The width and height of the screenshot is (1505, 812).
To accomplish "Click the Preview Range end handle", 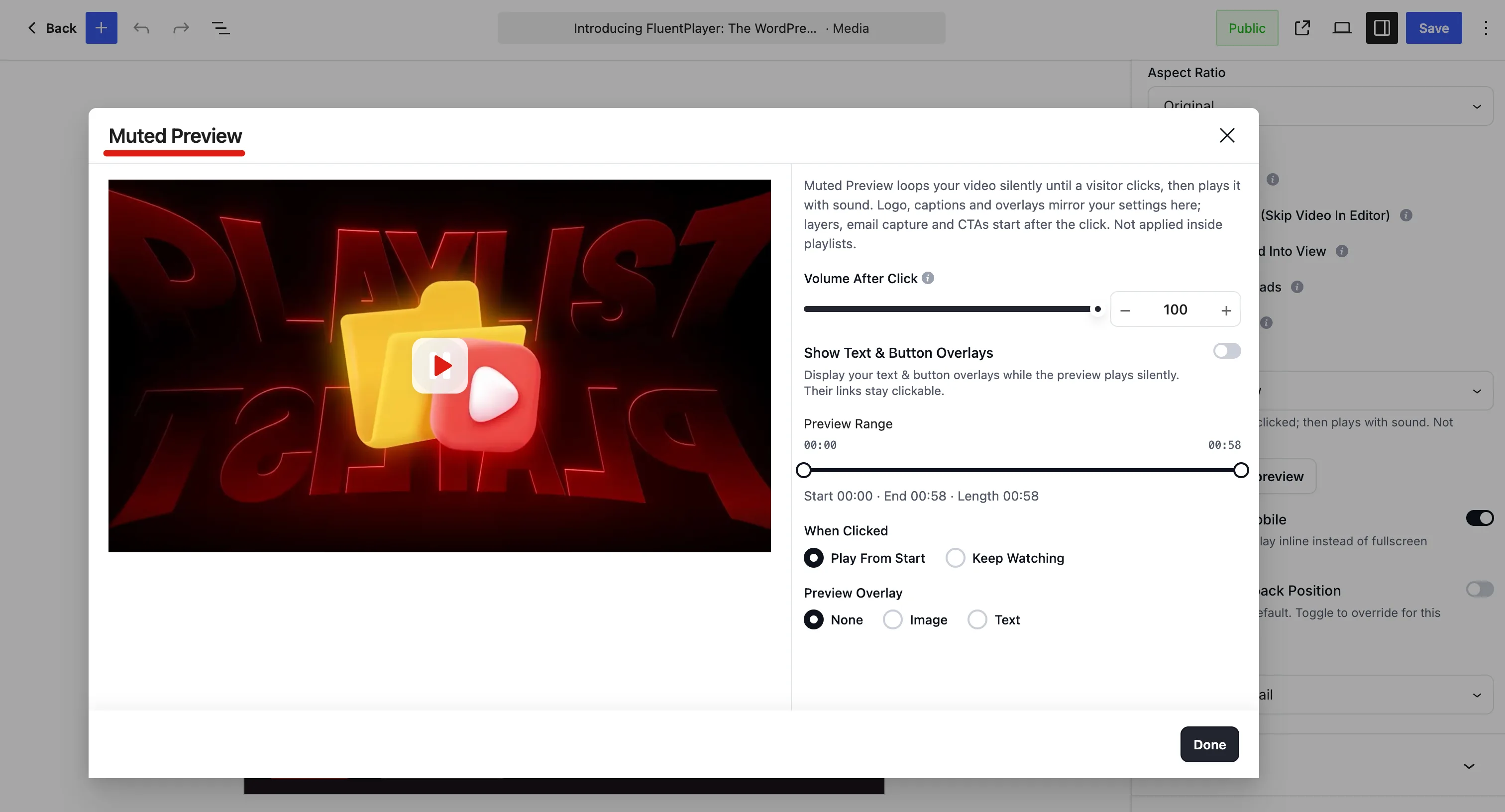I will (1241, 470).
